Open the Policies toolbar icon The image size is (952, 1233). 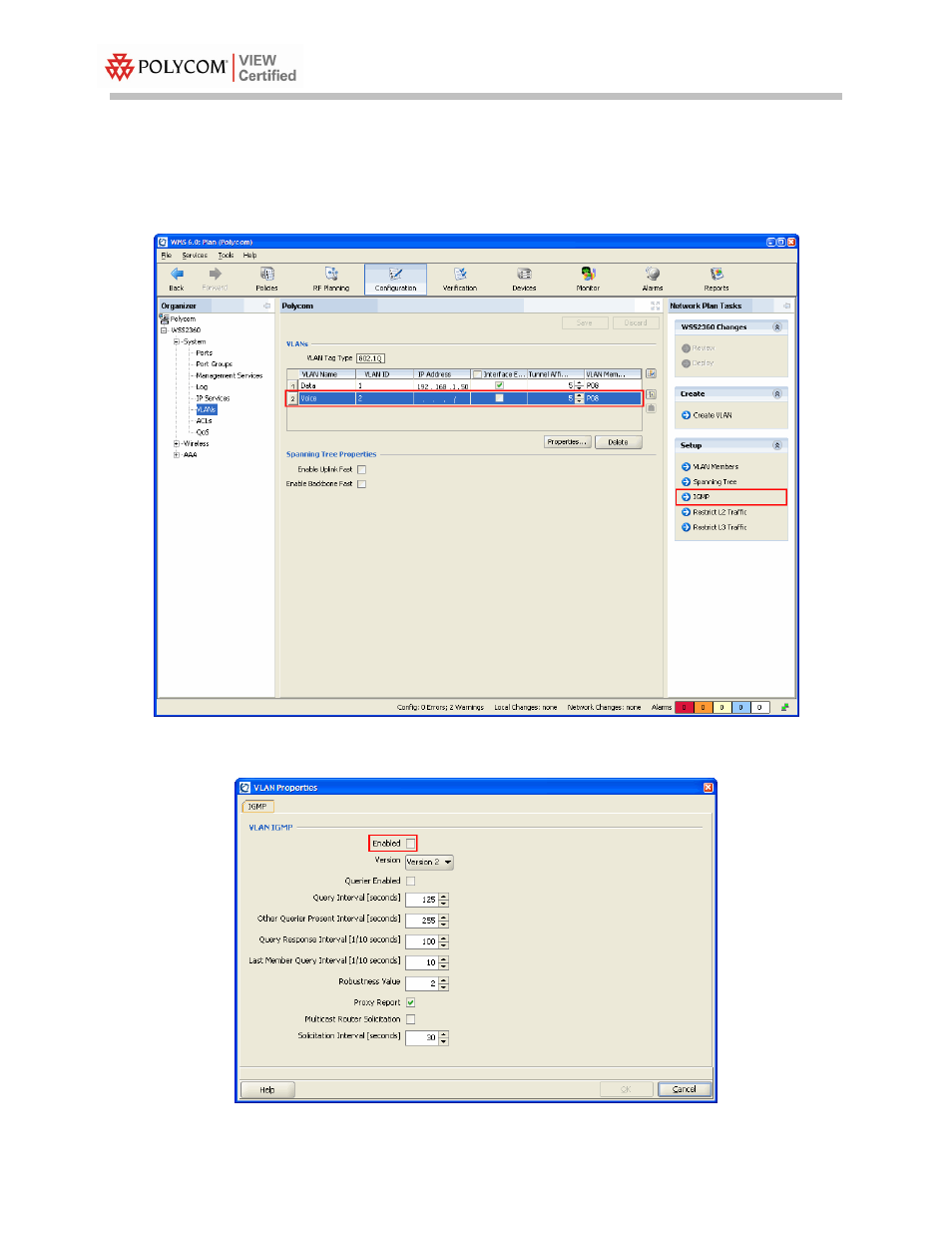(x=267, y=274)
